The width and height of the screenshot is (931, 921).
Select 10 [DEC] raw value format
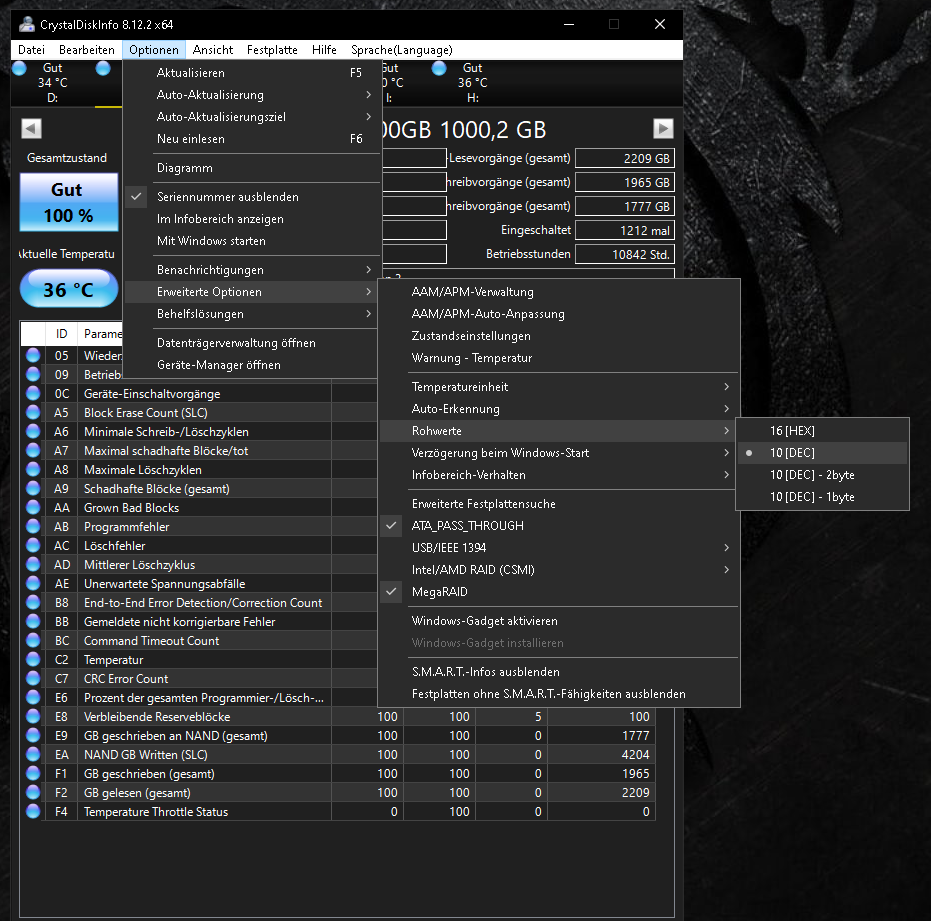(822, 452)
